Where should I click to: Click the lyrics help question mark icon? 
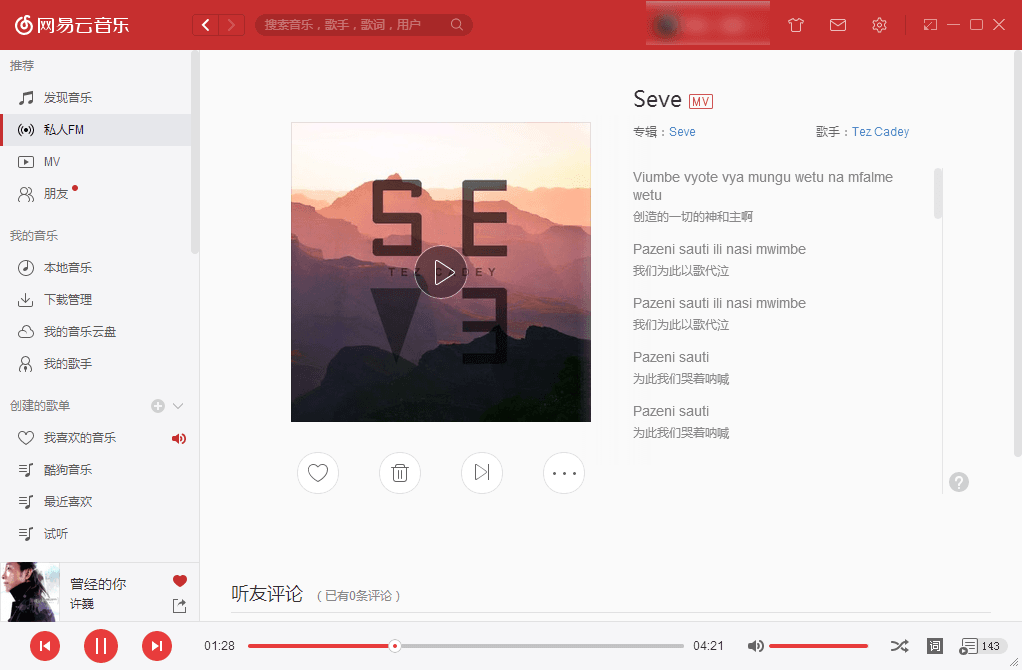coord(959,482)
